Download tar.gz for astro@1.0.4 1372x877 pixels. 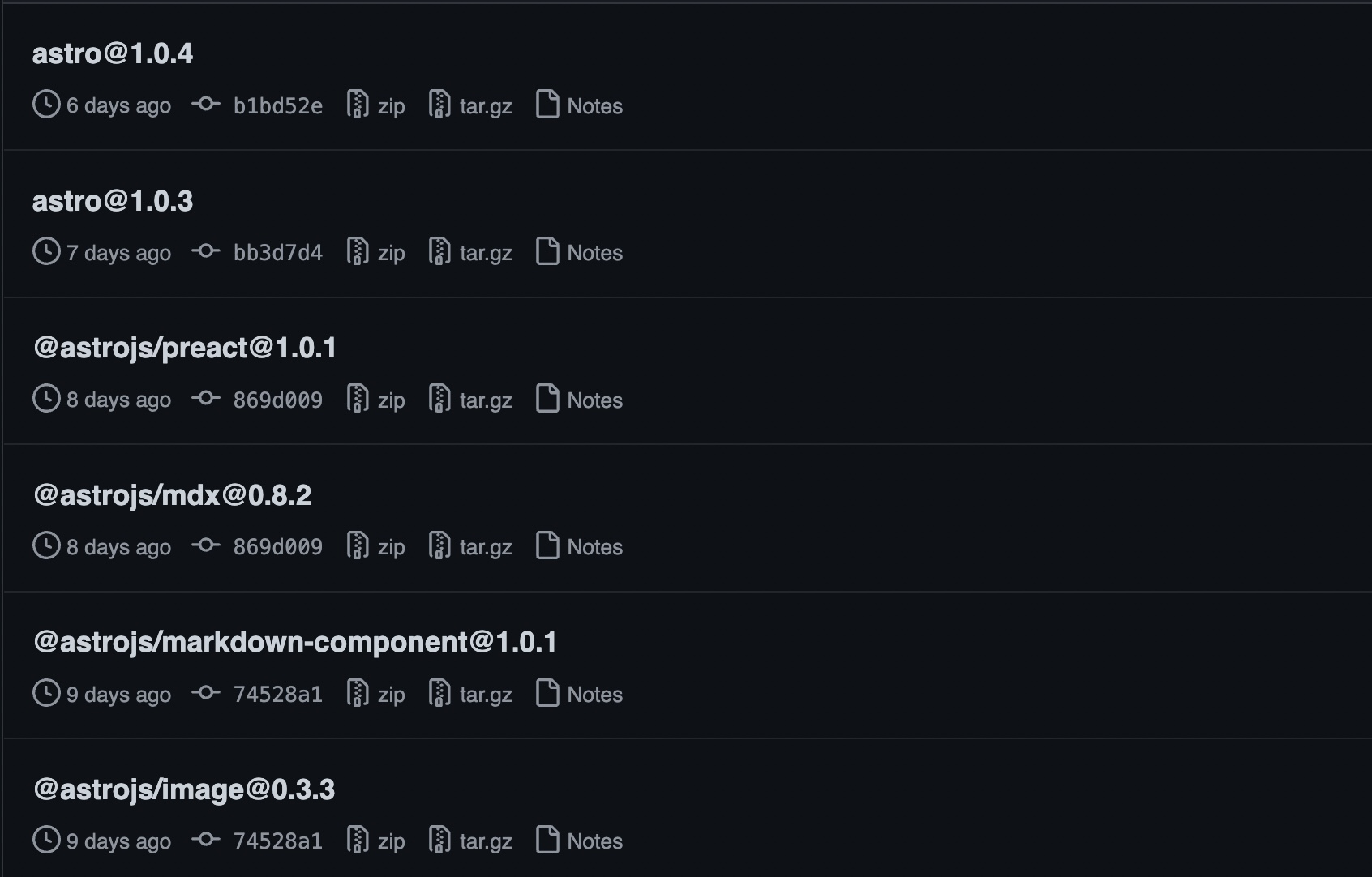[485, 106]
